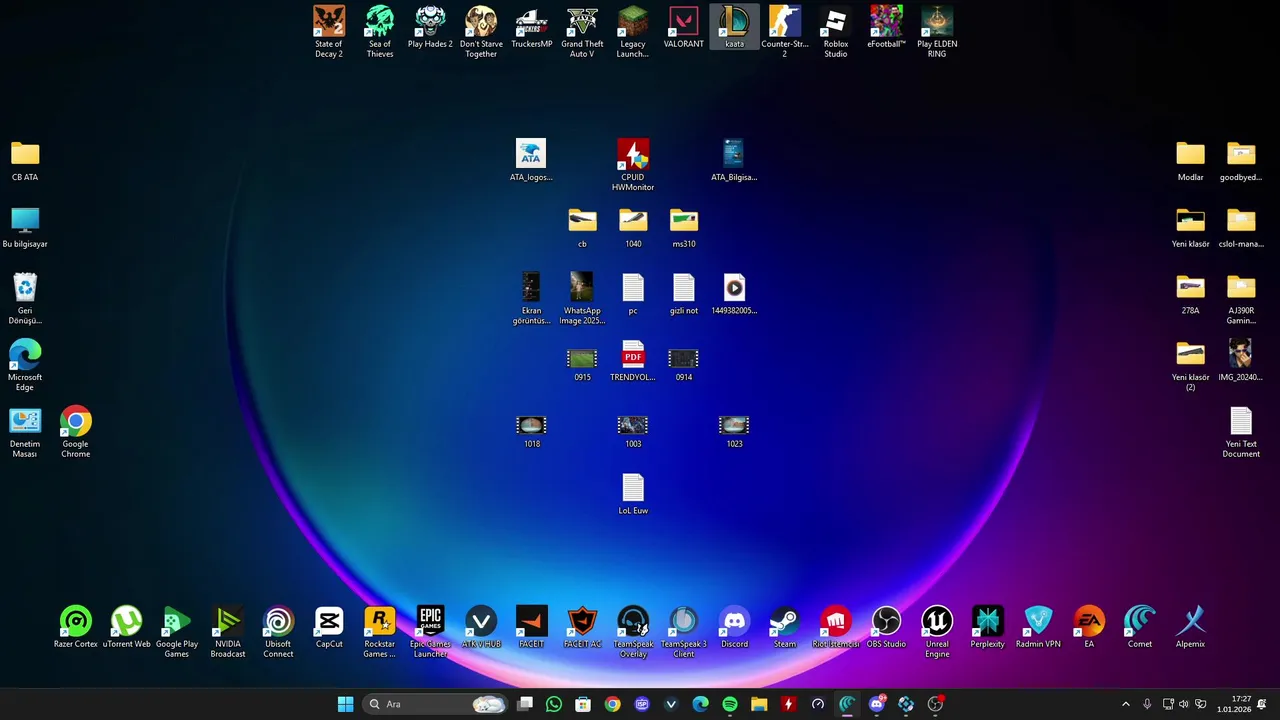Select the WhatsApp Image 2025 file
1280x720 pixels.
point(582,299)
